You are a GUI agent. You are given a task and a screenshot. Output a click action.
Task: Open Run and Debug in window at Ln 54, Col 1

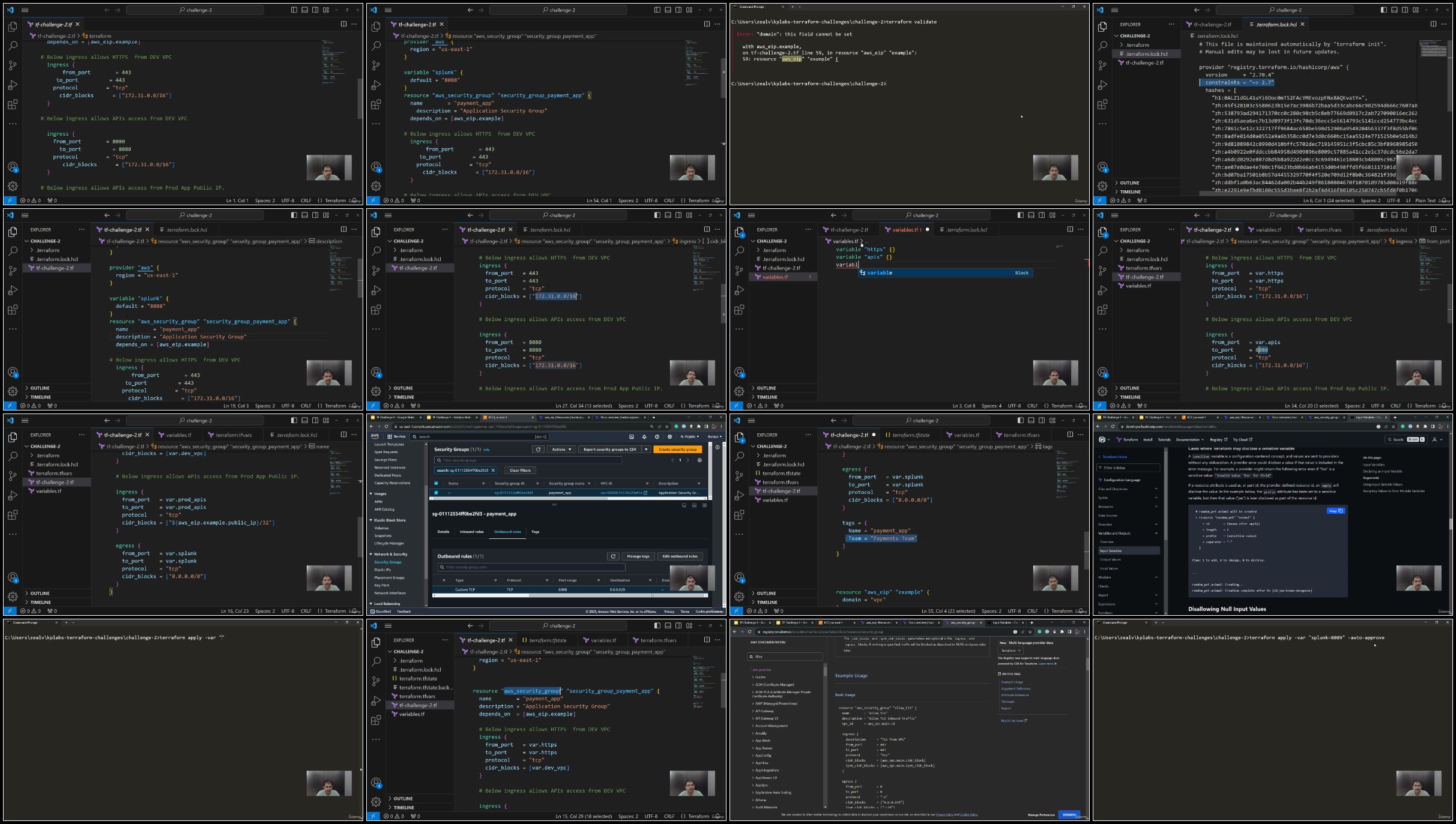pyautogui.click(x=376, y=85)
